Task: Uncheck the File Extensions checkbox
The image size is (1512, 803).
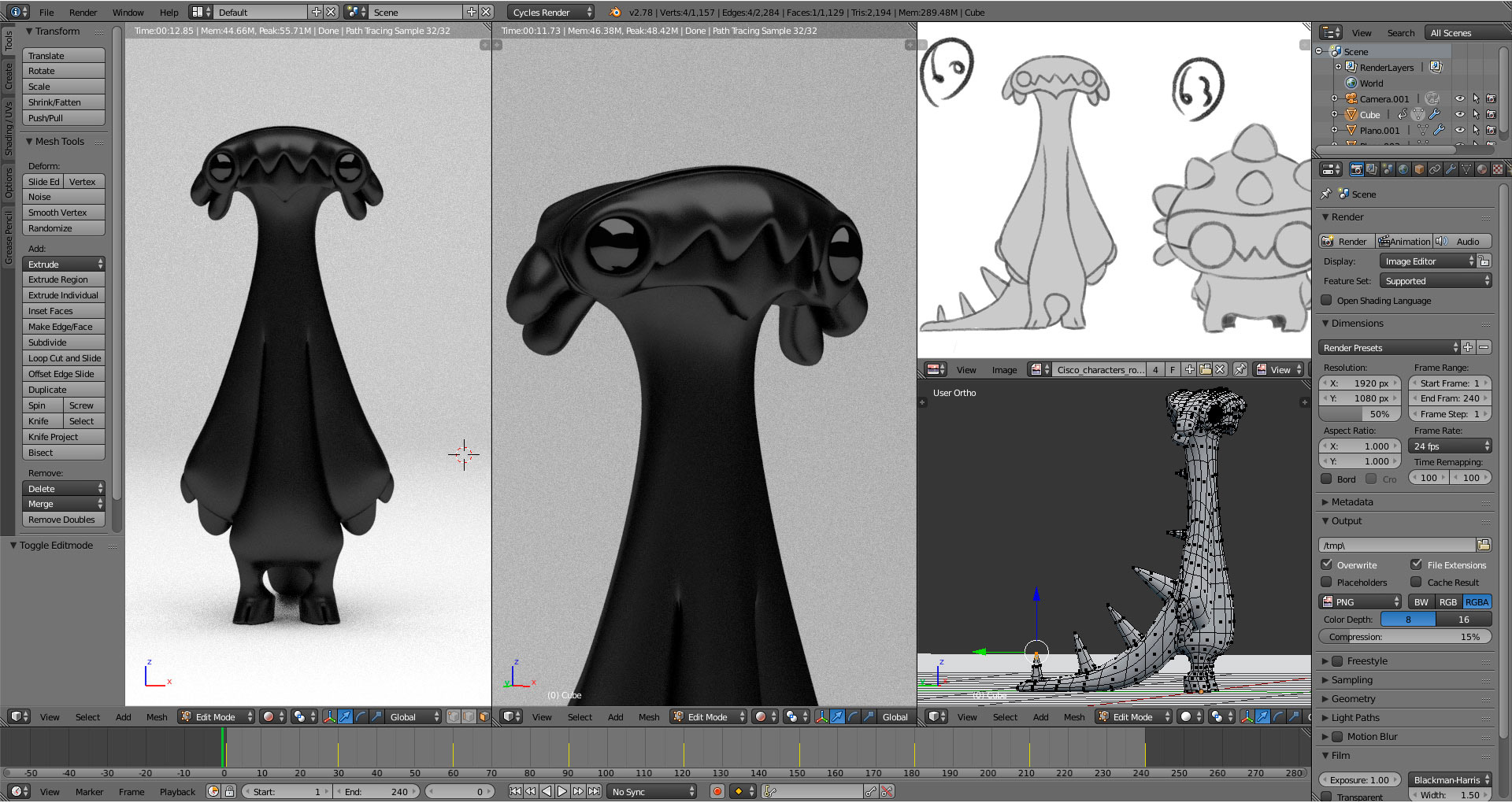Action: pos(1416,564)
